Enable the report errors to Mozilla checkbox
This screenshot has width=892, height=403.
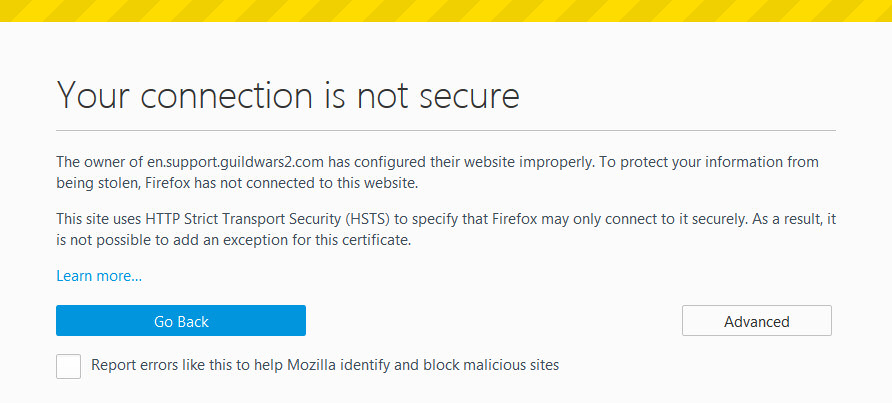coord(68,366)
